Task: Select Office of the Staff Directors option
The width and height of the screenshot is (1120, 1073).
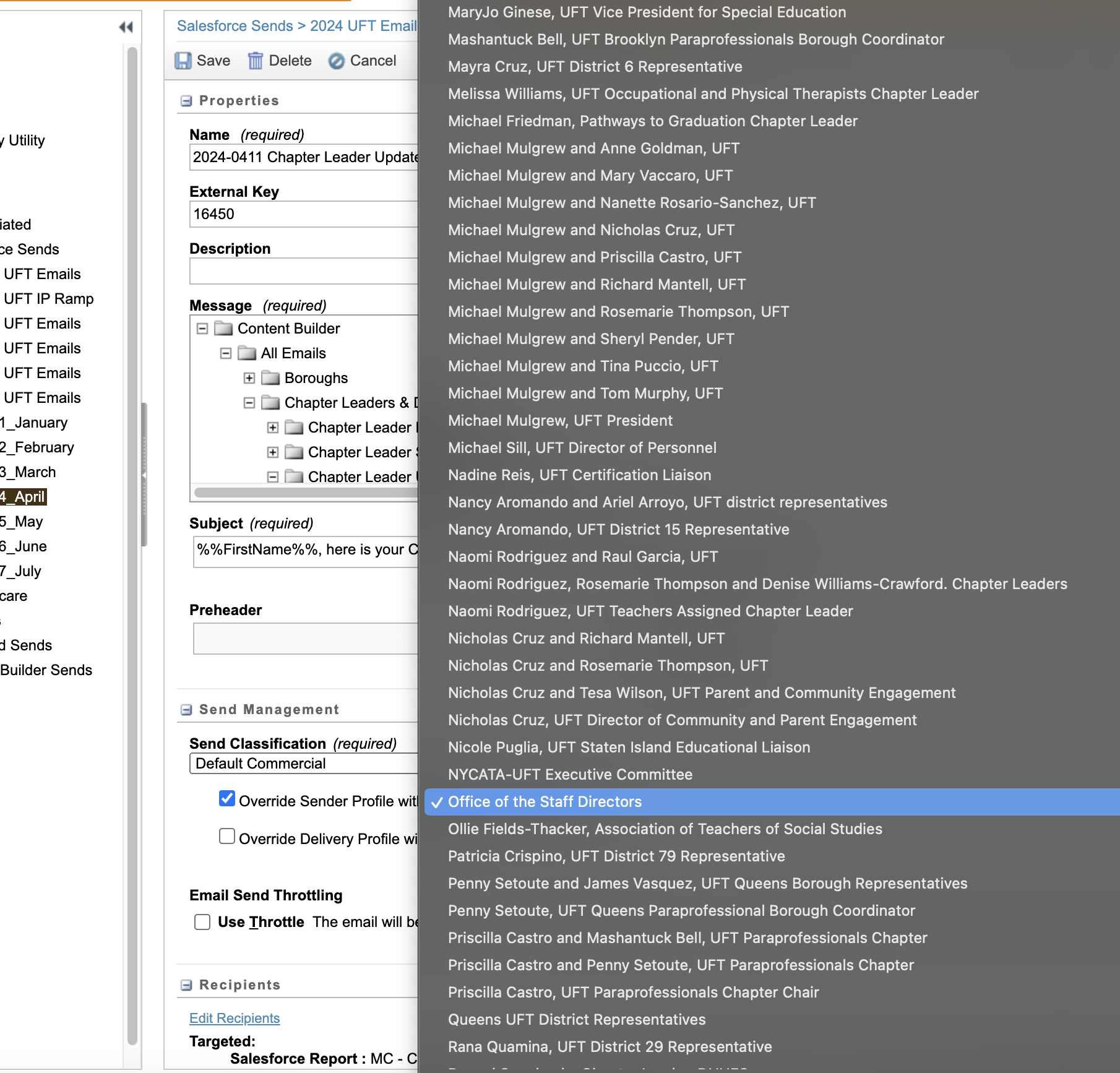Action: [772, 802]
